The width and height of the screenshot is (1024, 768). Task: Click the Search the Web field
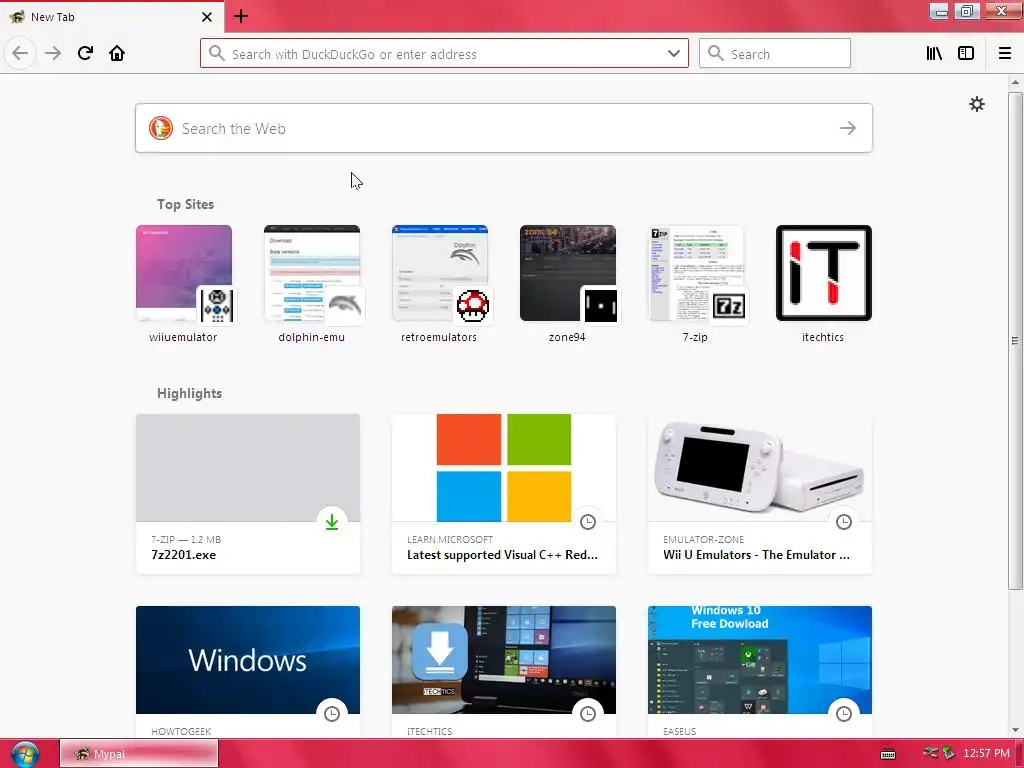coord(504,128)
